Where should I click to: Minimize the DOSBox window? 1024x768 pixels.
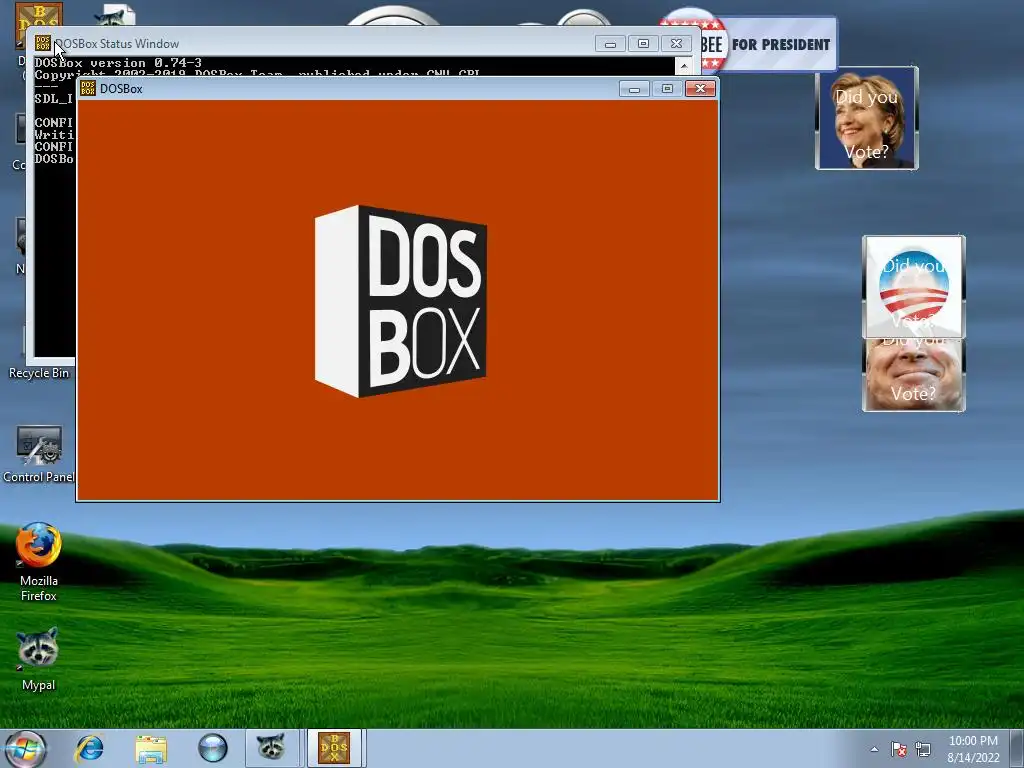click(x=634, y=89)
